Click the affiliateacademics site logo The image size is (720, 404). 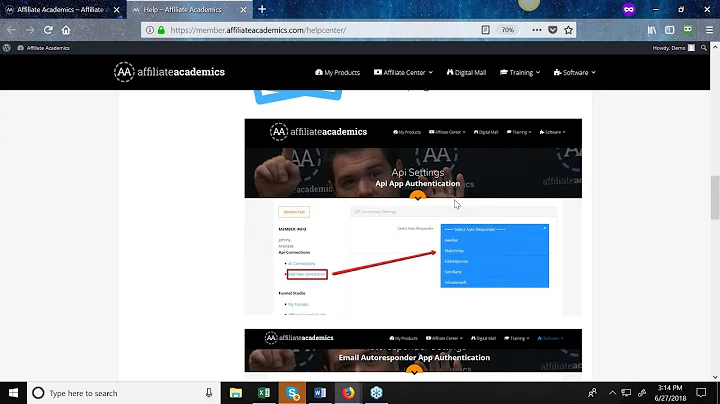tap(169, 72)
